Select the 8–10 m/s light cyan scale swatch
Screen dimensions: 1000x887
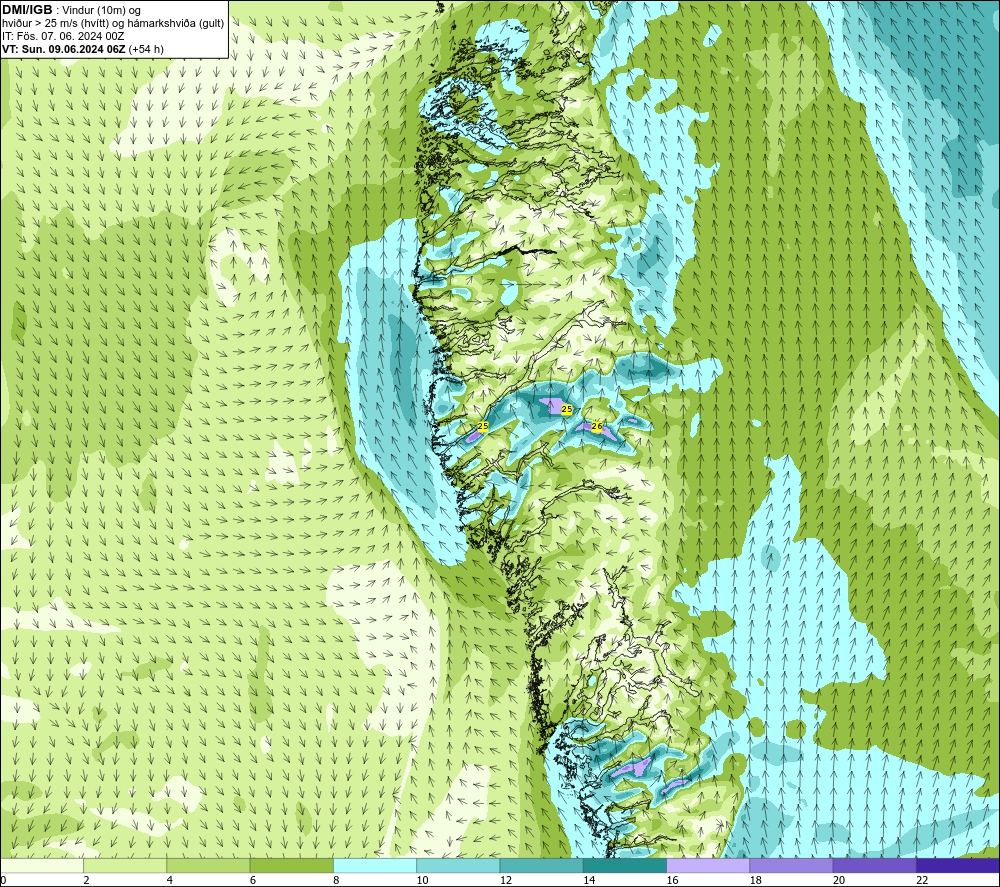coord(375,865)
